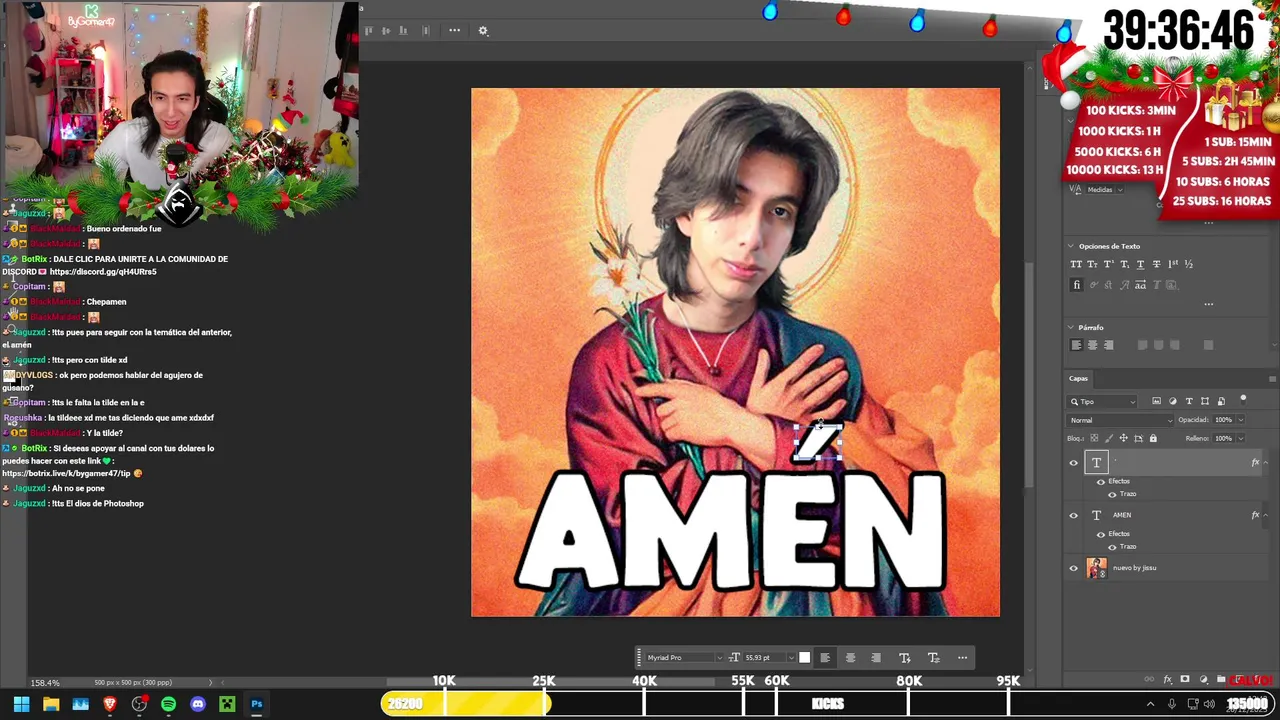Viewport: 1280px width, 720px height.
Task: Toggle lock image pixels brush icon
Action: [1108, 438]
